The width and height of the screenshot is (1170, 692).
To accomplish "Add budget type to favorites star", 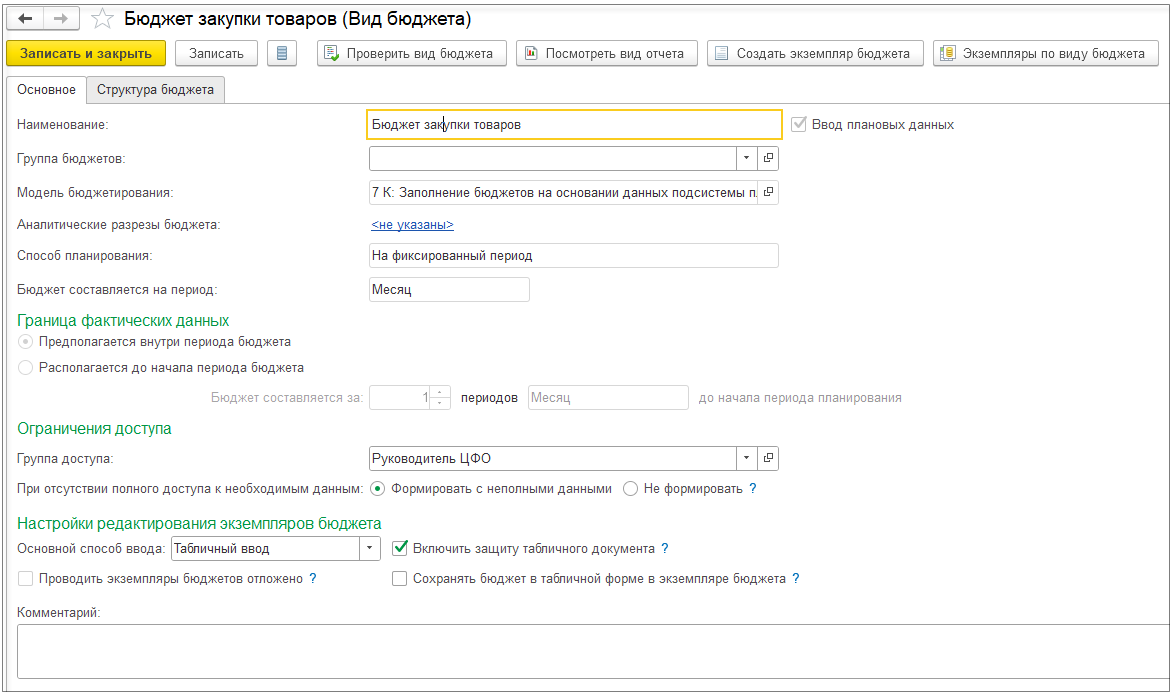I will point(102,20).
